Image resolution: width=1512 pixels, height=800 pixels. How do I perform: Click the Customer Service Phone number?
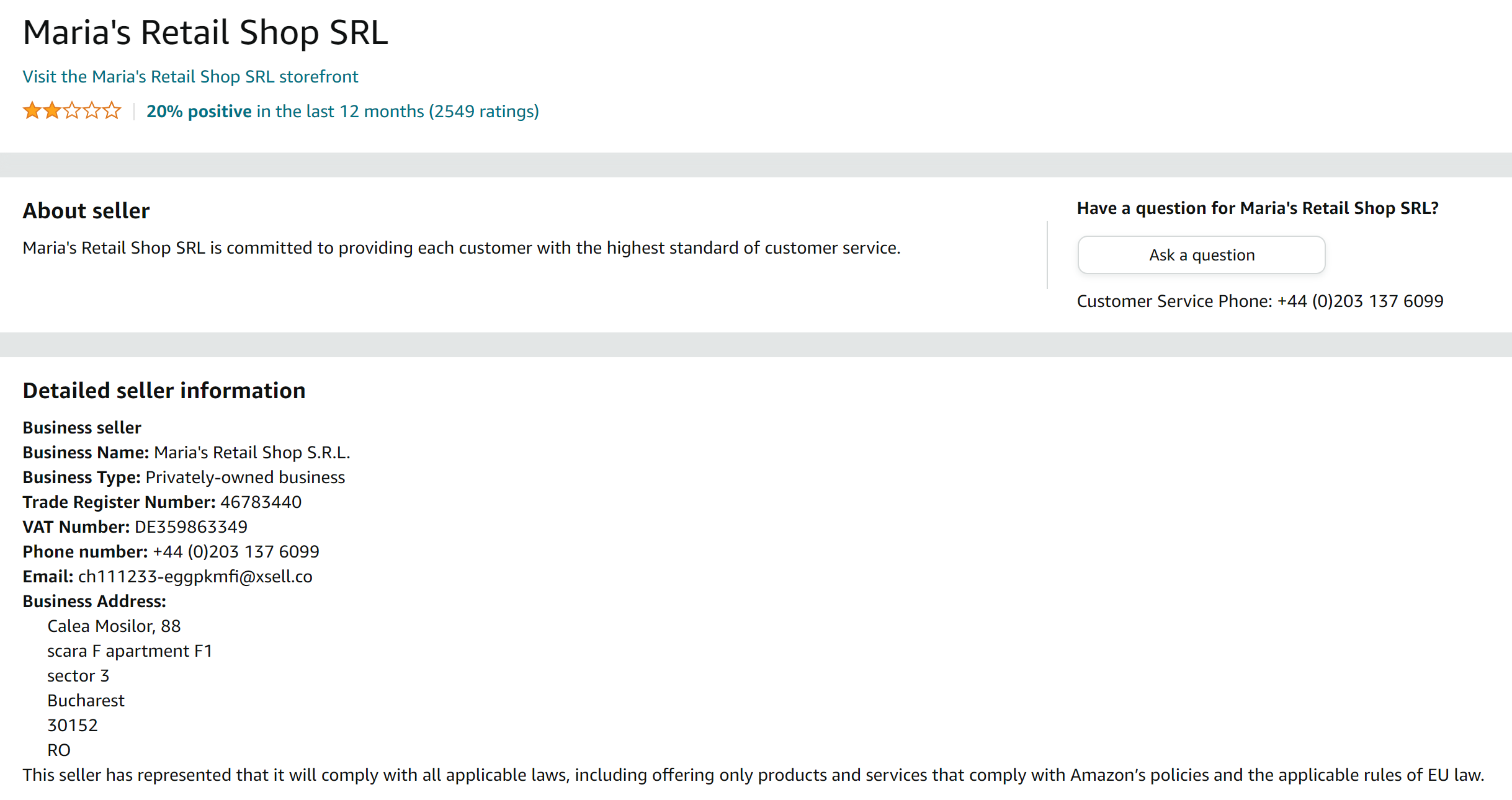[x=1360, y=301]
